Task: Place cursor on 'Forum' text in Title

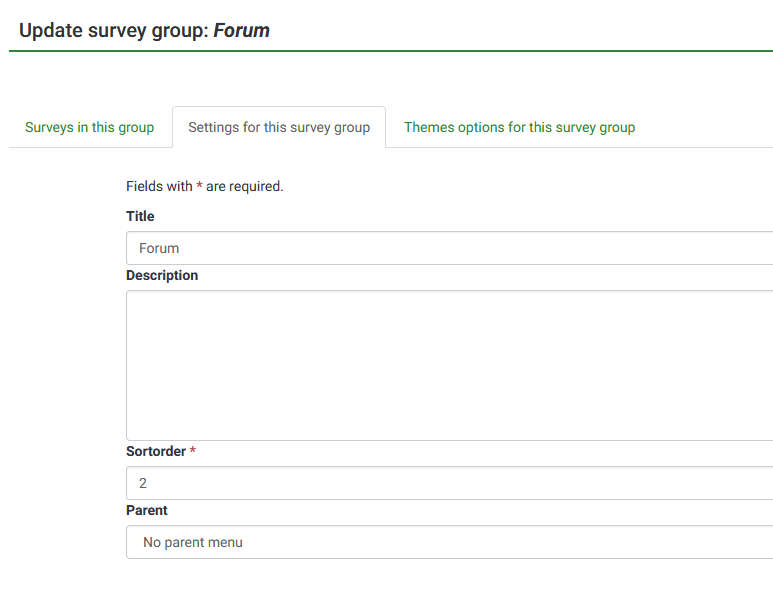Action: click(159, 248)
